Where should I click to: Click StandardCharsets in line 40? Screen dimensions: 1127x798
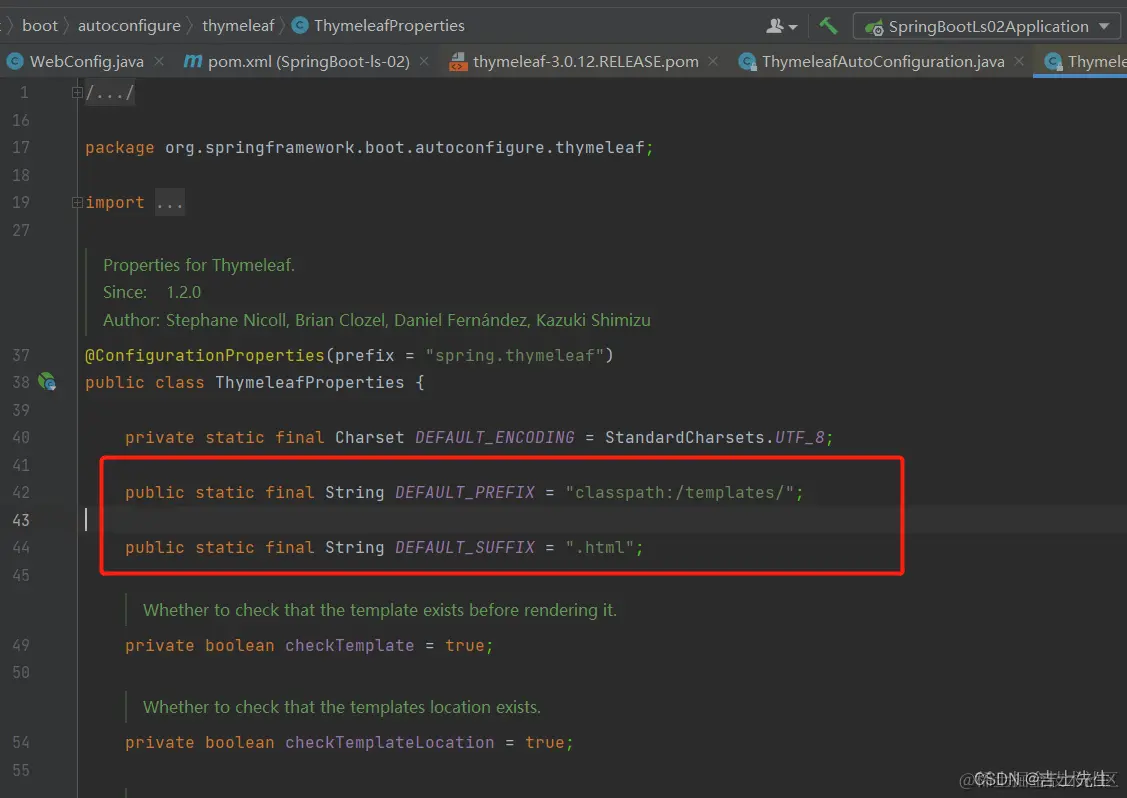pos(684,437)
